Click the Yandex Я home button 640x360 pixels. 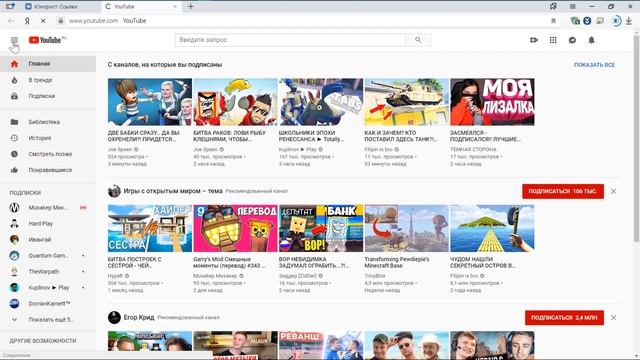(x=27, y=21)
